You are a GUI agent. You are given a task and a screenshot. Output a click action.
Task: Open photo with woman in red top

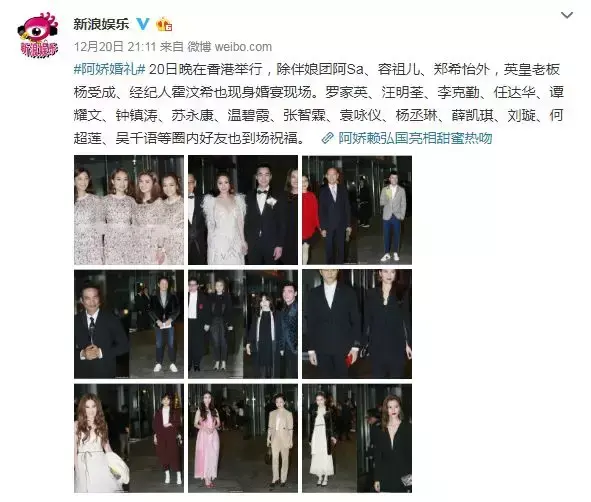point(357,210)
